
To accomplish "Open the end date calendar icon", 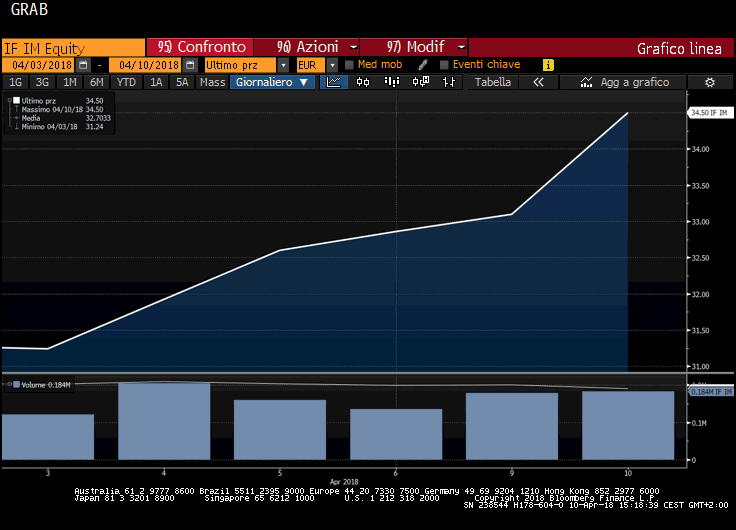I will pyautogui.click(x=188, y=65).
